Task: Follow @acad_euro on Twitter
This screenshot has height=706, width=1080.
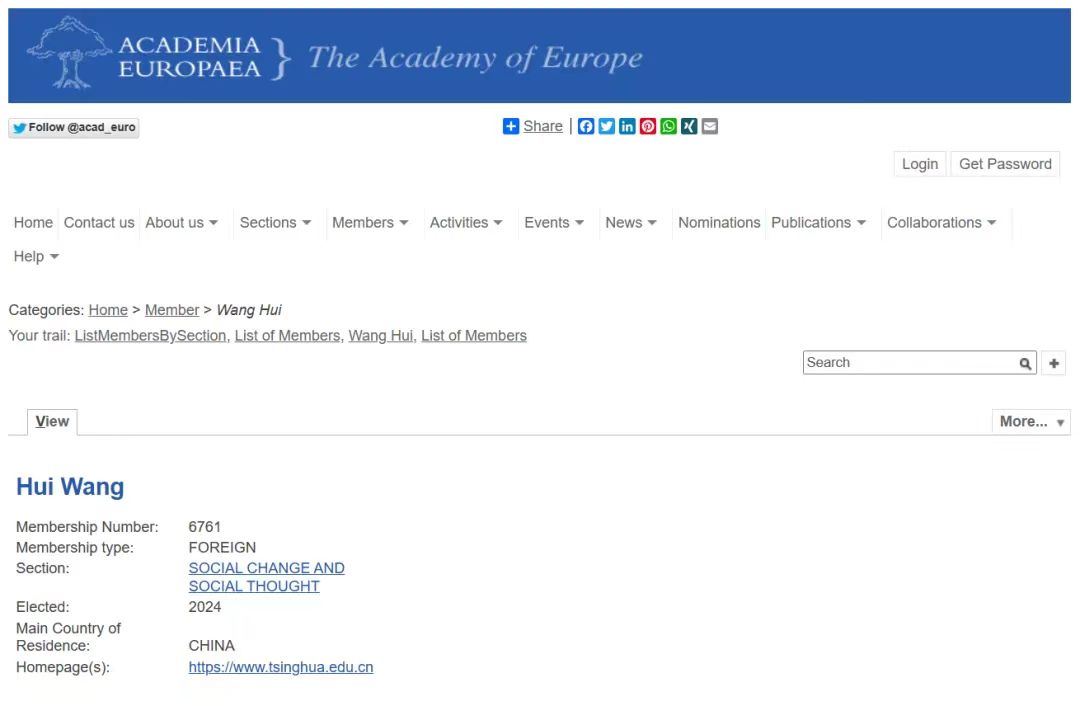Action: 74,128
